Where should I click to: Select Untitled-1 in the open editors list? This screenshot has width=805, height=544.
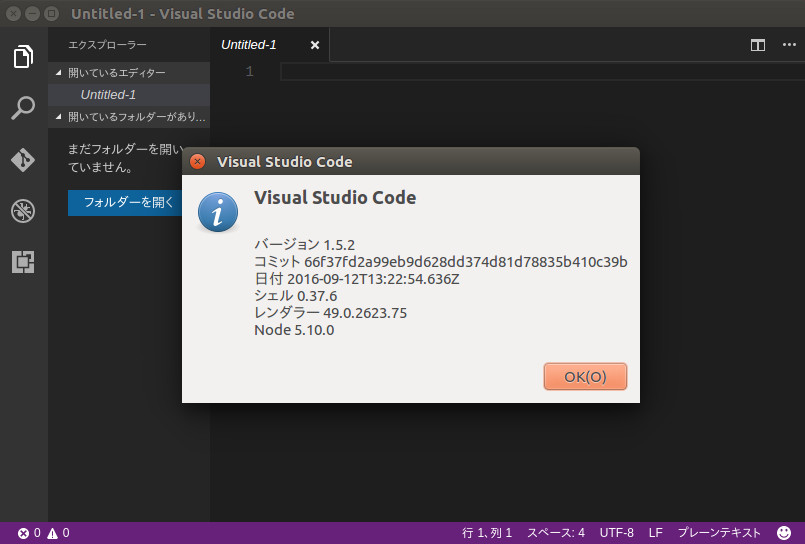129,95
